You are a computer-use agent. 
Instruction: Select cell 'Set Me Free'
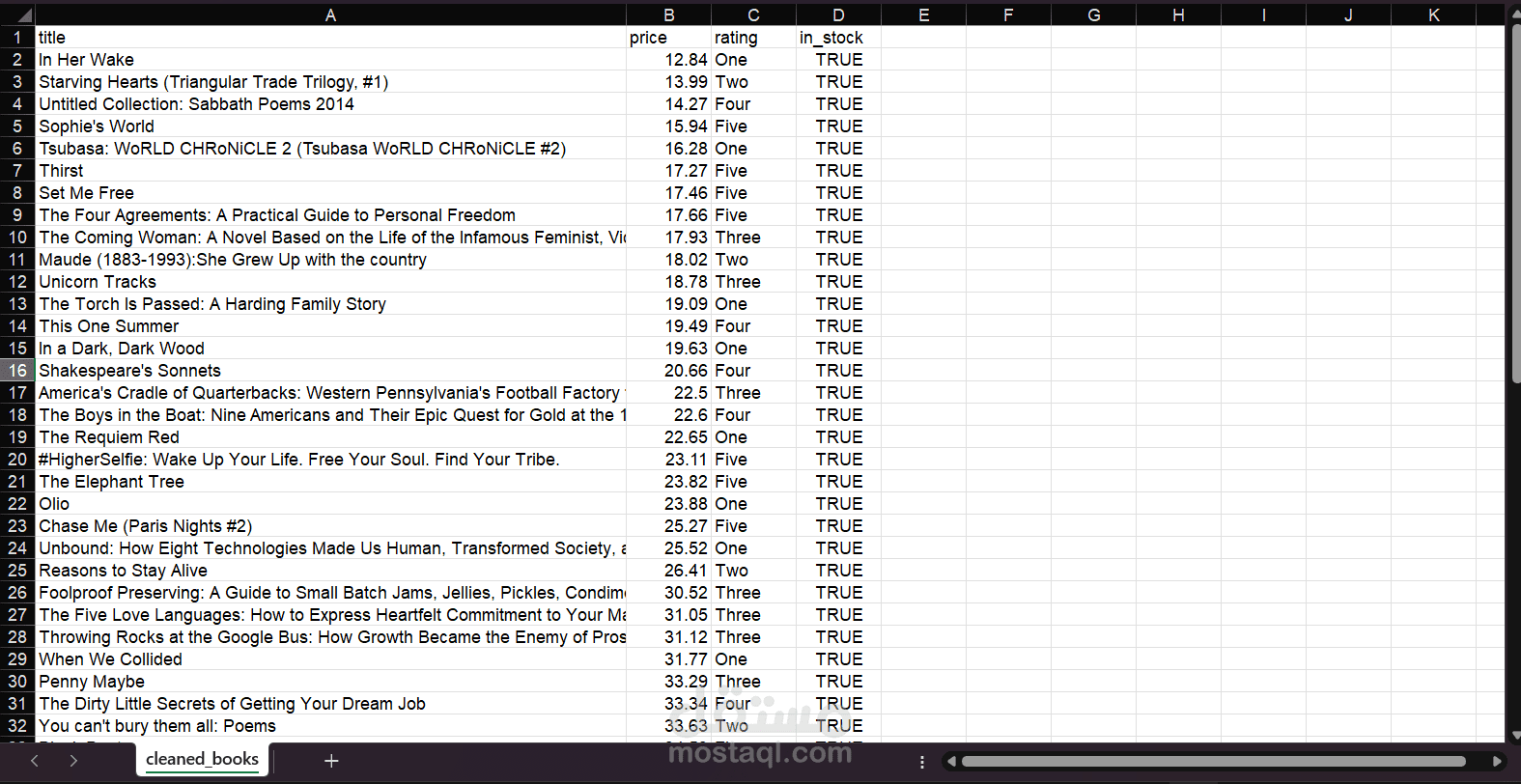(x=330, y=193)
